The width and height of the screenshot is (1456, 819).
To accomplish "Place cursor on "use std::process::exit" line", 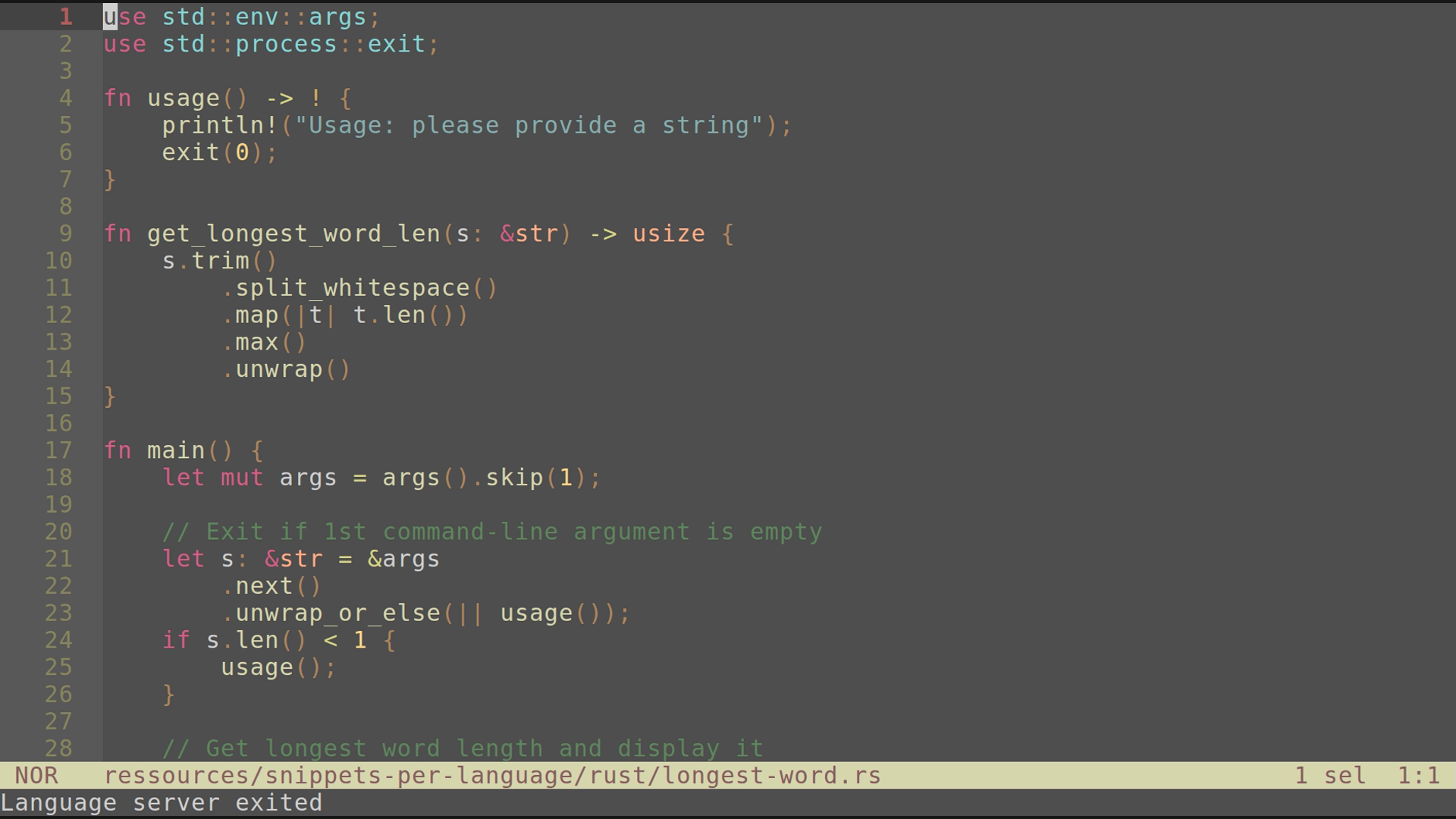I will (271, 44).
